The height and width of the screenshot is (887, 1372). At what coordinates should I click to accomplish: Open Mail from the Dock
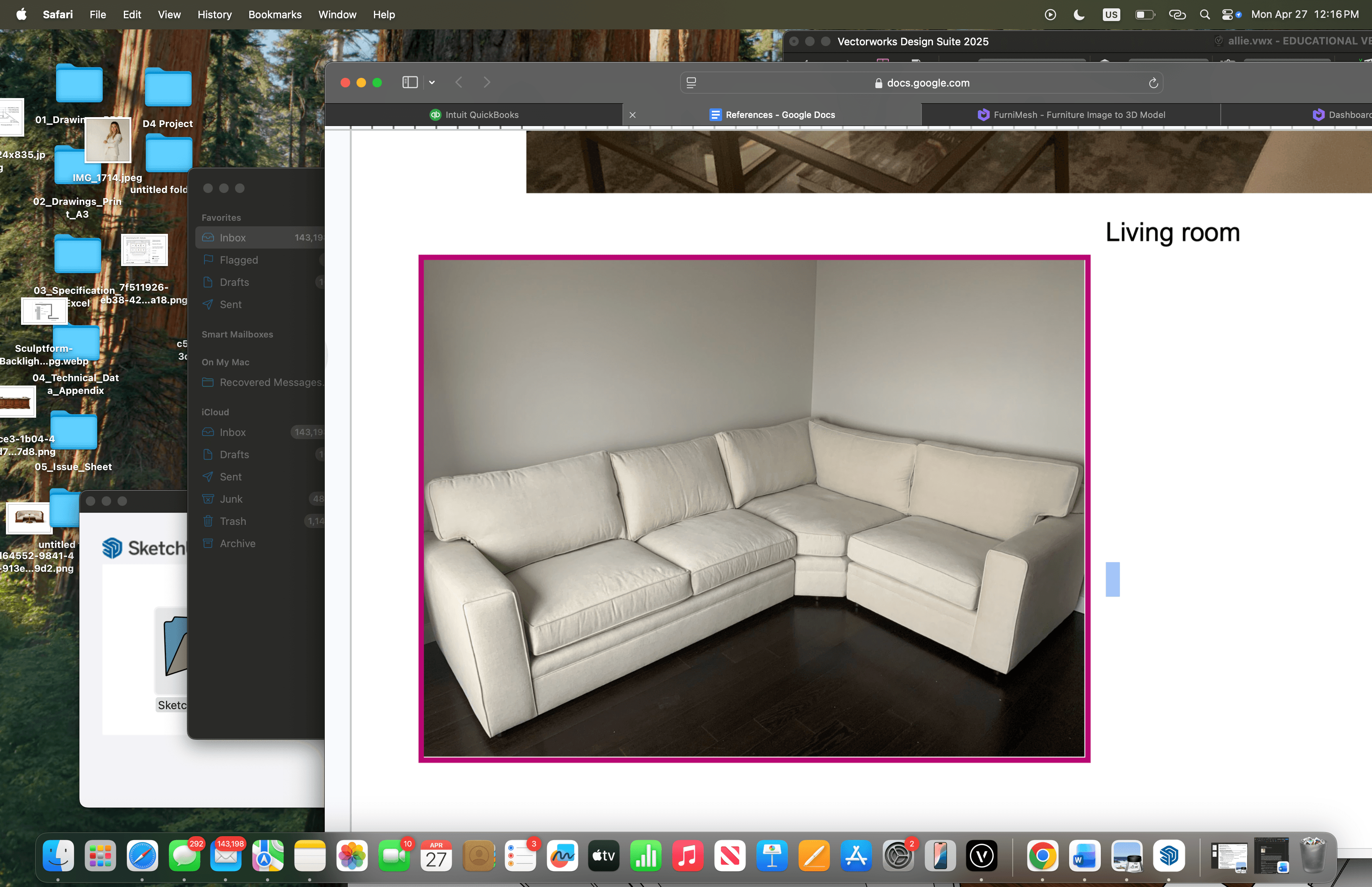click(x=226, y=855)
